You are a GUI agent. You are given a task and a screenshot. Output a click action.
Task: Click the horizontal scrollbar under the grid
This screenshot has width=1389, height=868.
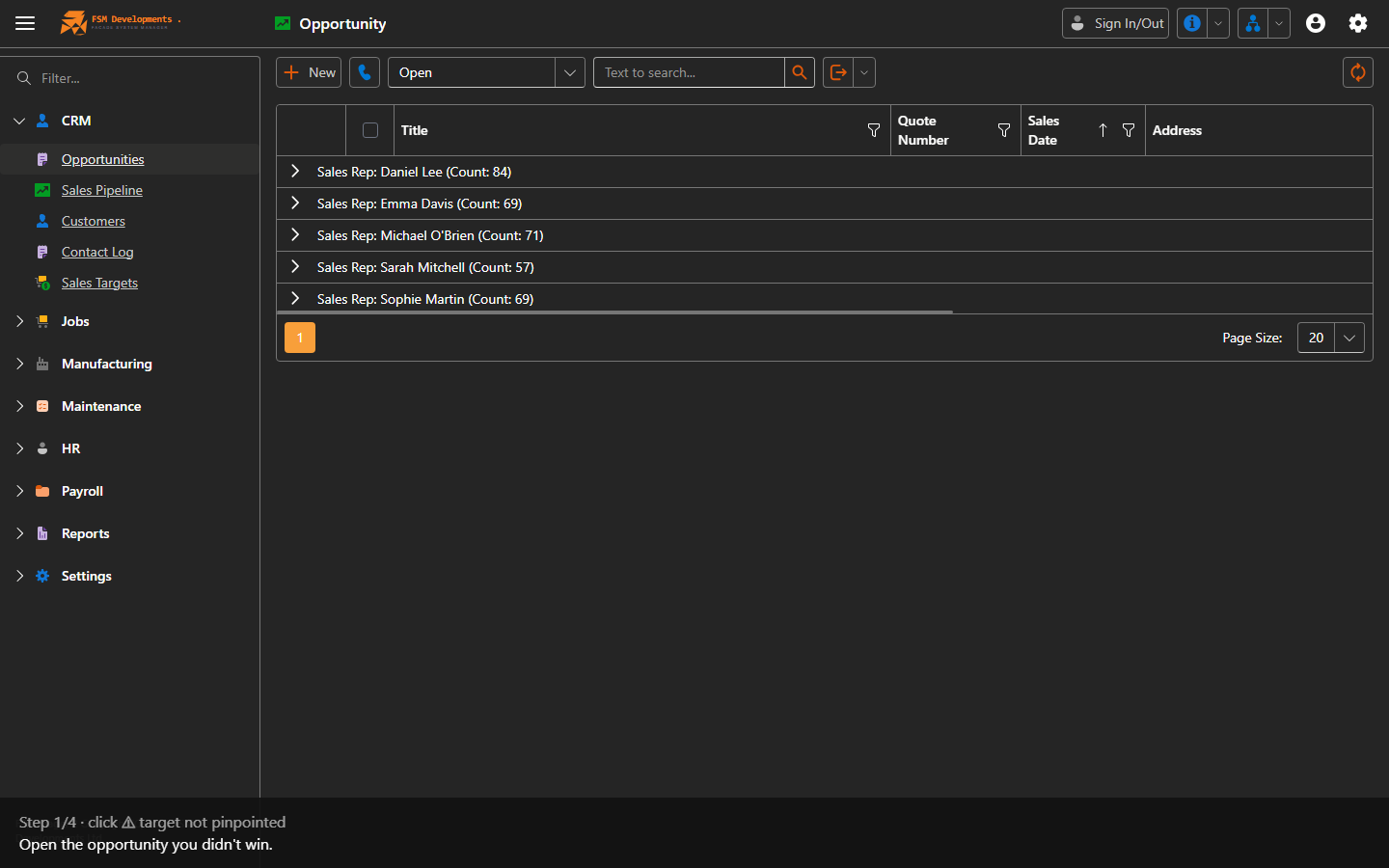click(614, 312)
